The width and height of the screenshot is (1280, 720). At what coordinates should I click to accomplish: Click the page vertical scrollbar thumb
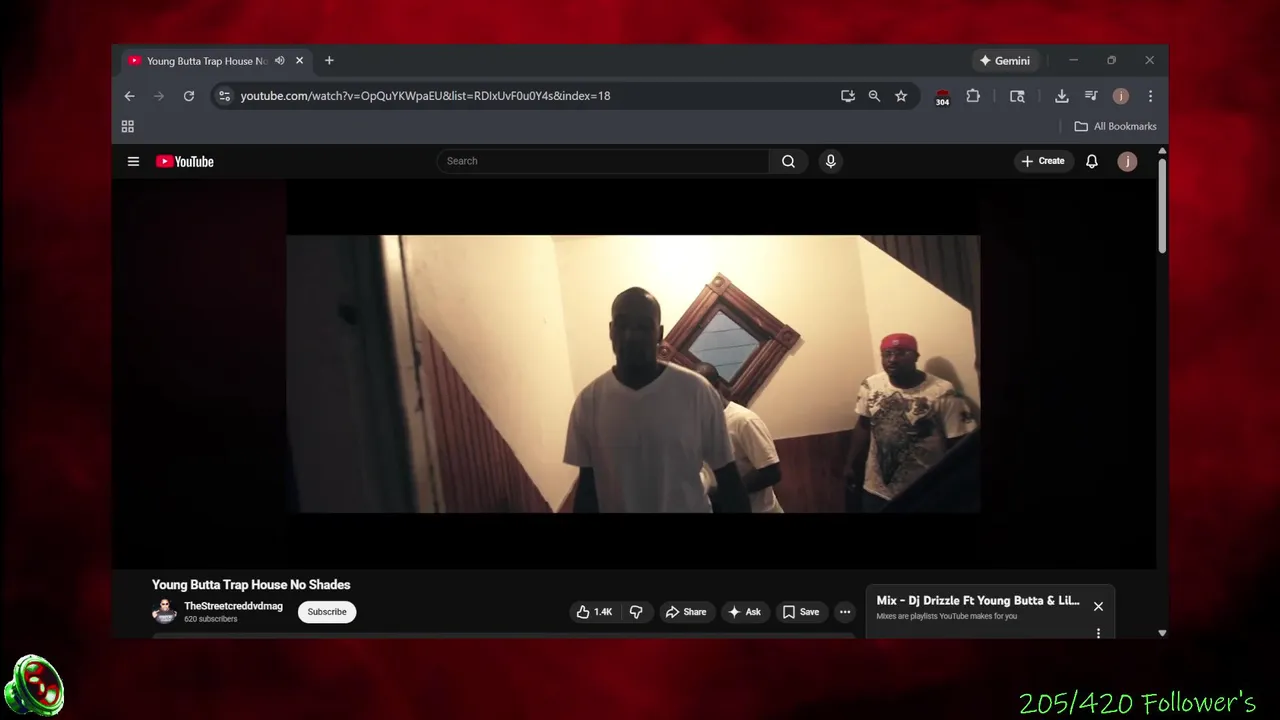[x=1162, y=205]
